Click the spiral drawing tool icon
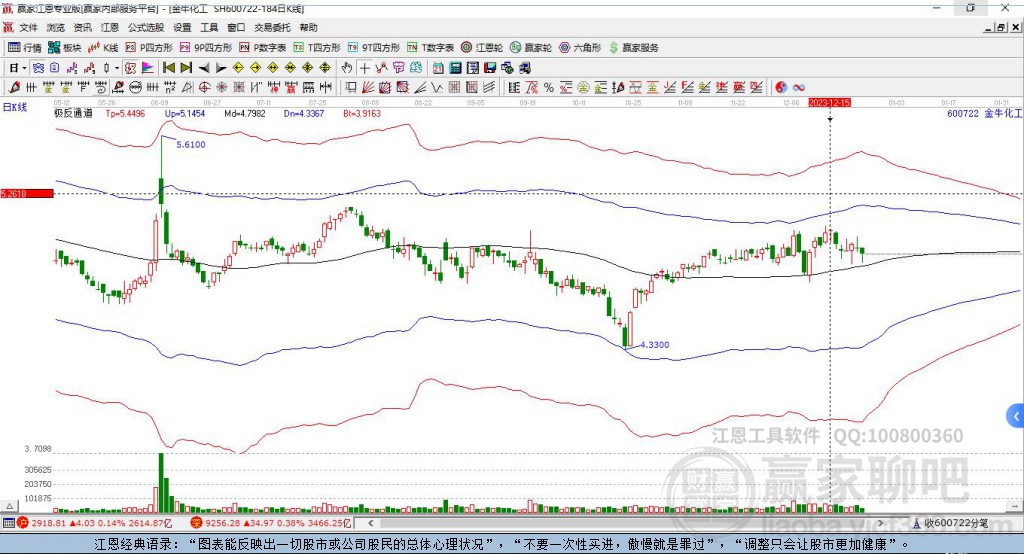The width and height of the screenshot is (1024, 554). click(101, 87)
